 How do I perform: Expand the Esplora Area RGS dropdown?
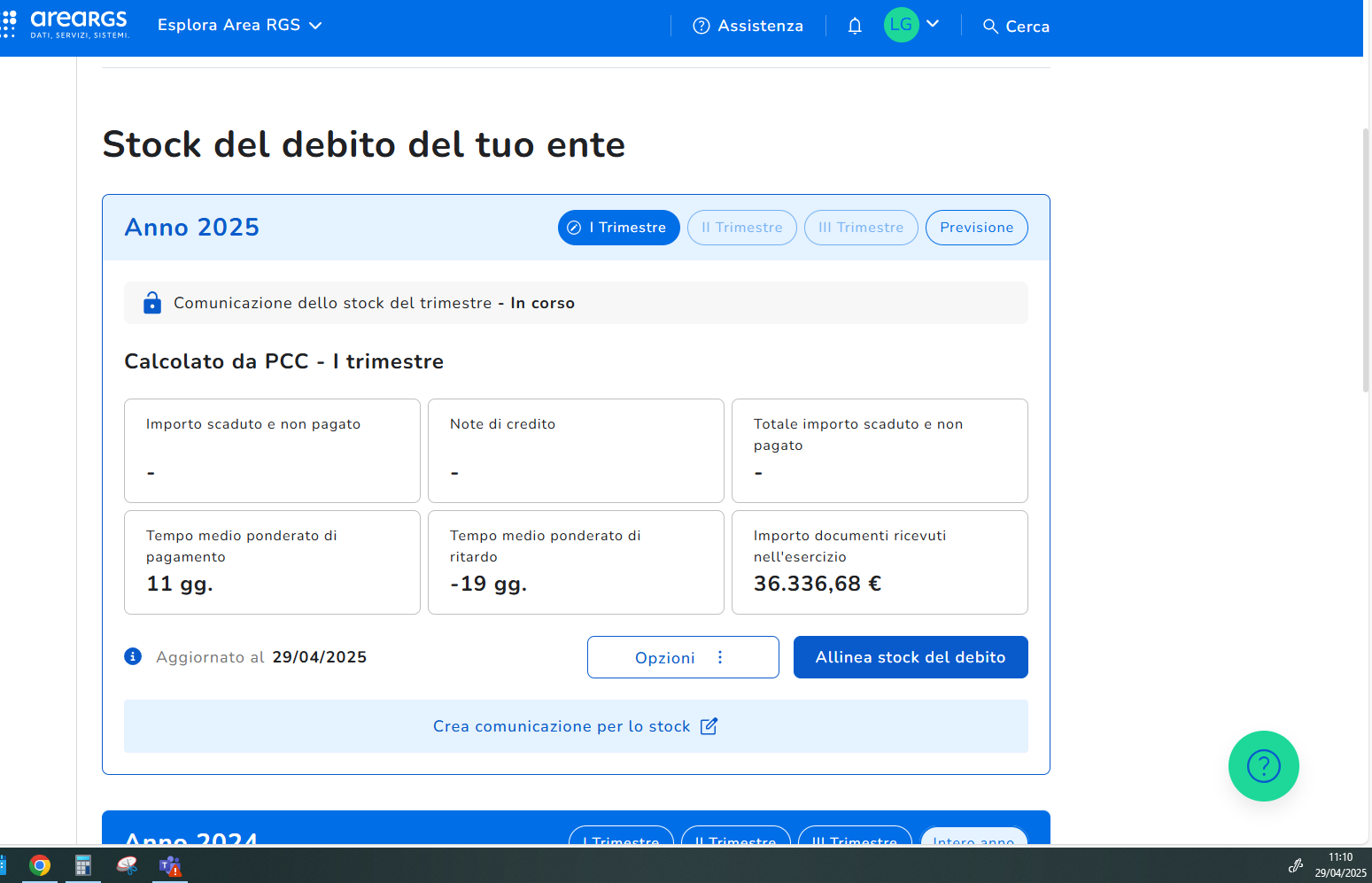[239, 26]
